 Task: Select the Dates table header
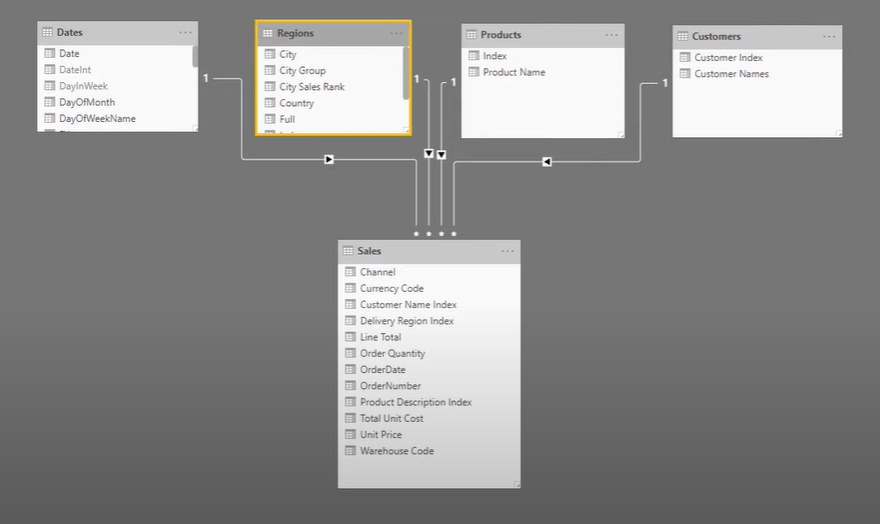(x=118, y=33)
